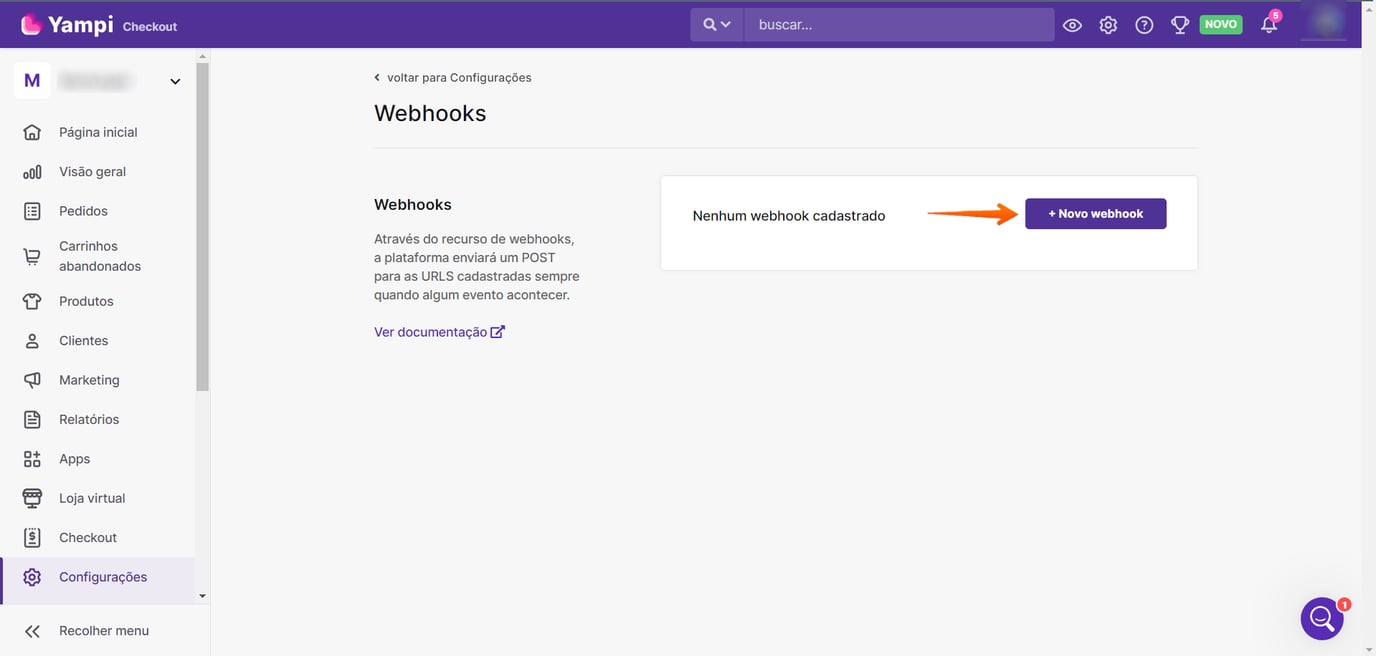
Task: Launch the support chat bubble
Action: (1322, 618)
